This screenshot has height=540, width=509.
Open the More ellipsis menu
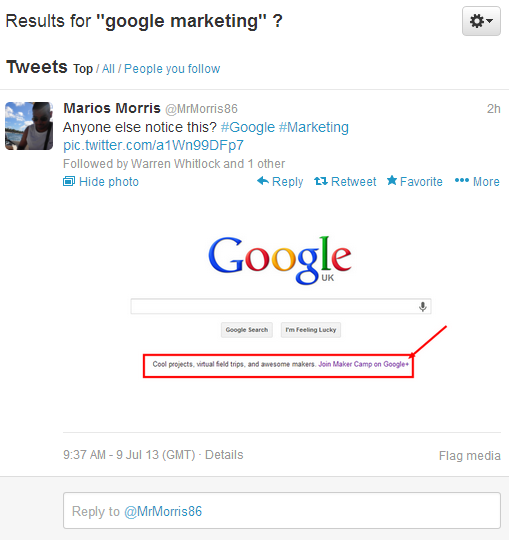[477, 181]
